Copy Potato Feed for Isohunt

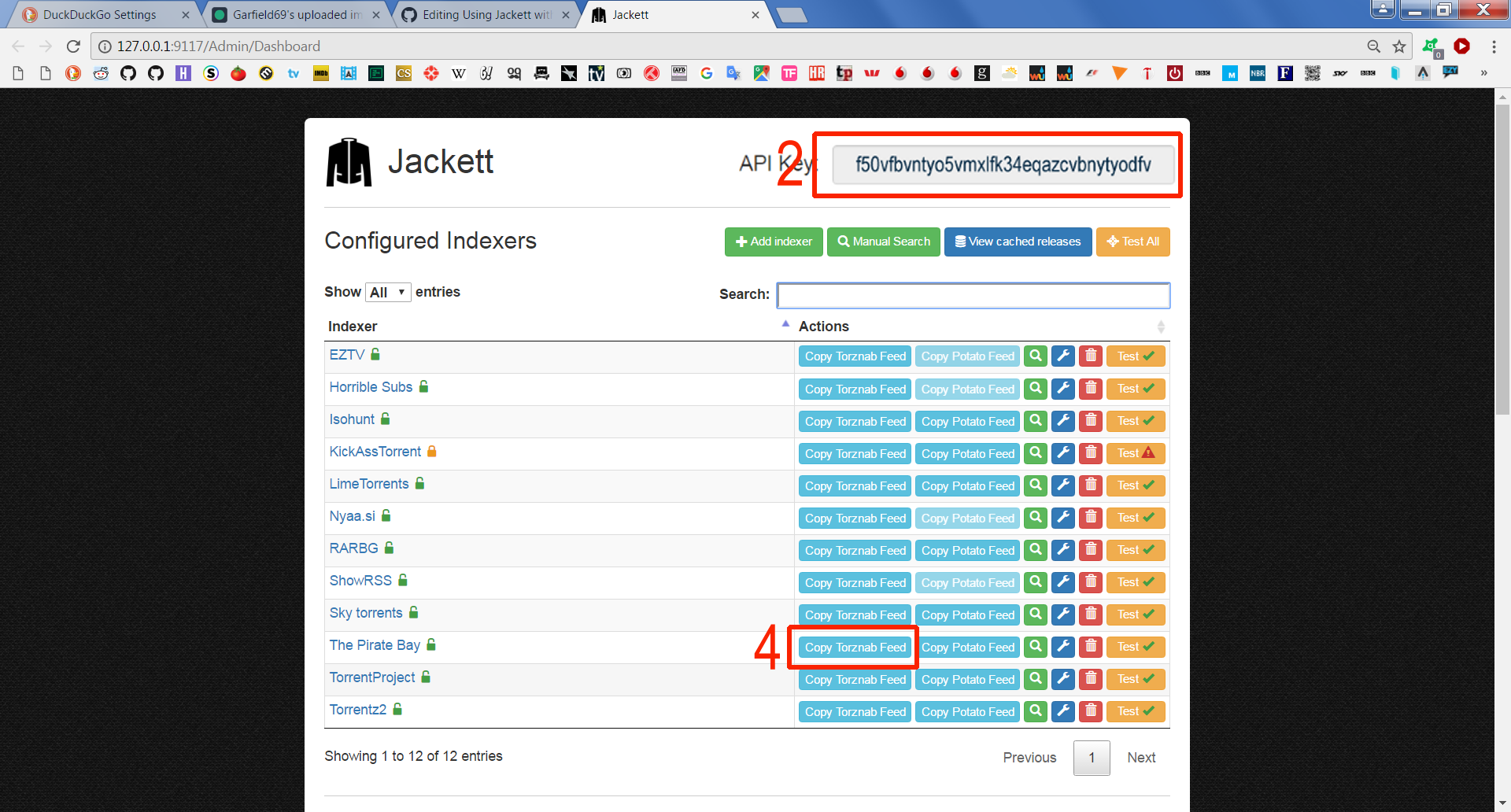pos(967,421)
